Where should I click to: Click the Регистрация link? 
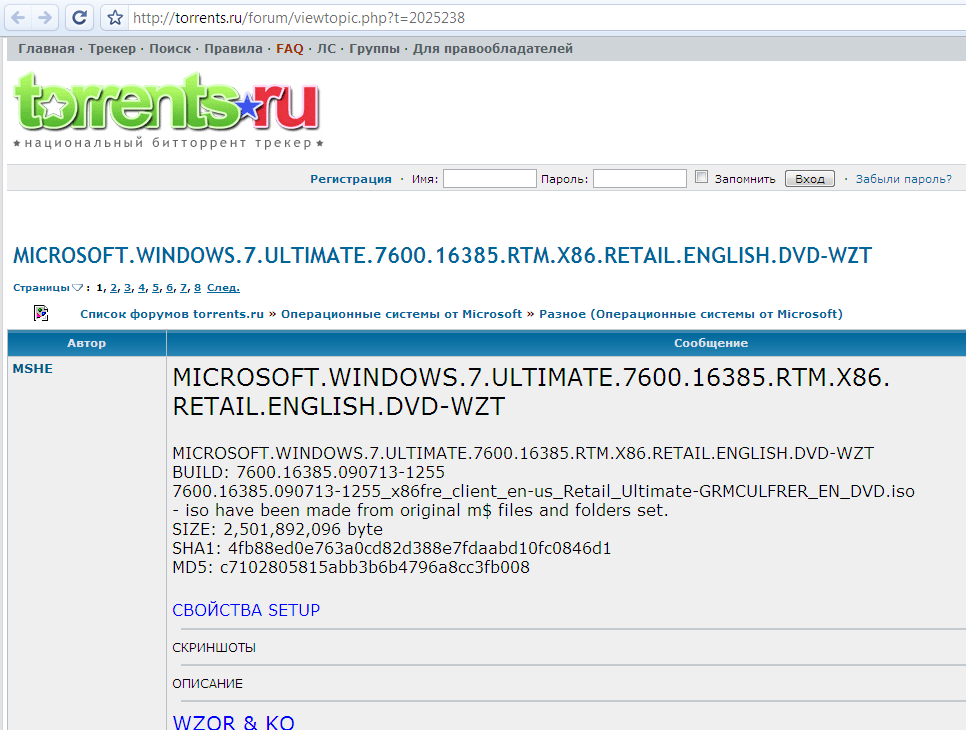click(x=351, y=179)
